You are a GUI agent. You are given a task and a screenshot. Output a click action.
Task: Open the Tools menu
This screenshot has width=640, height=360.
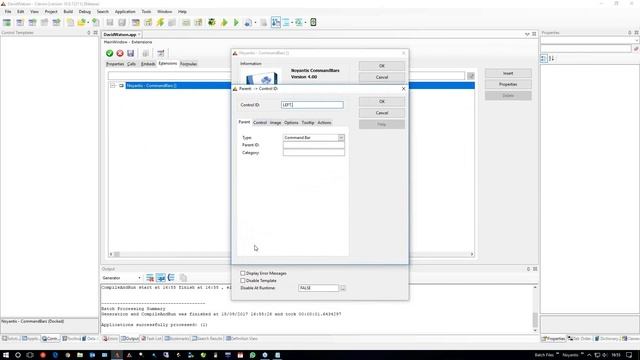pos(146,11)
